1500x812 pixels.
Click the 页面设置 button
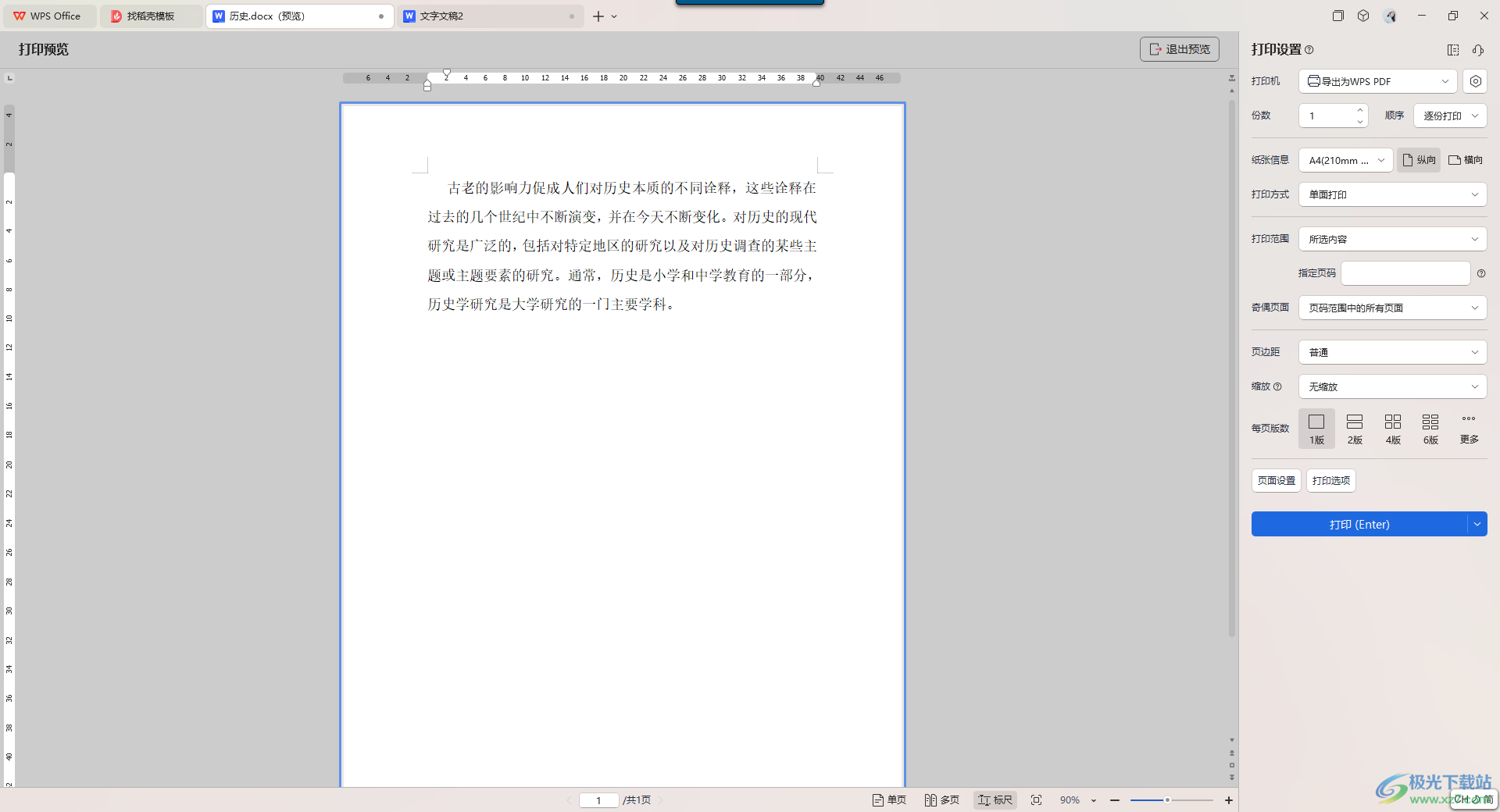(x=1277, y=481)
